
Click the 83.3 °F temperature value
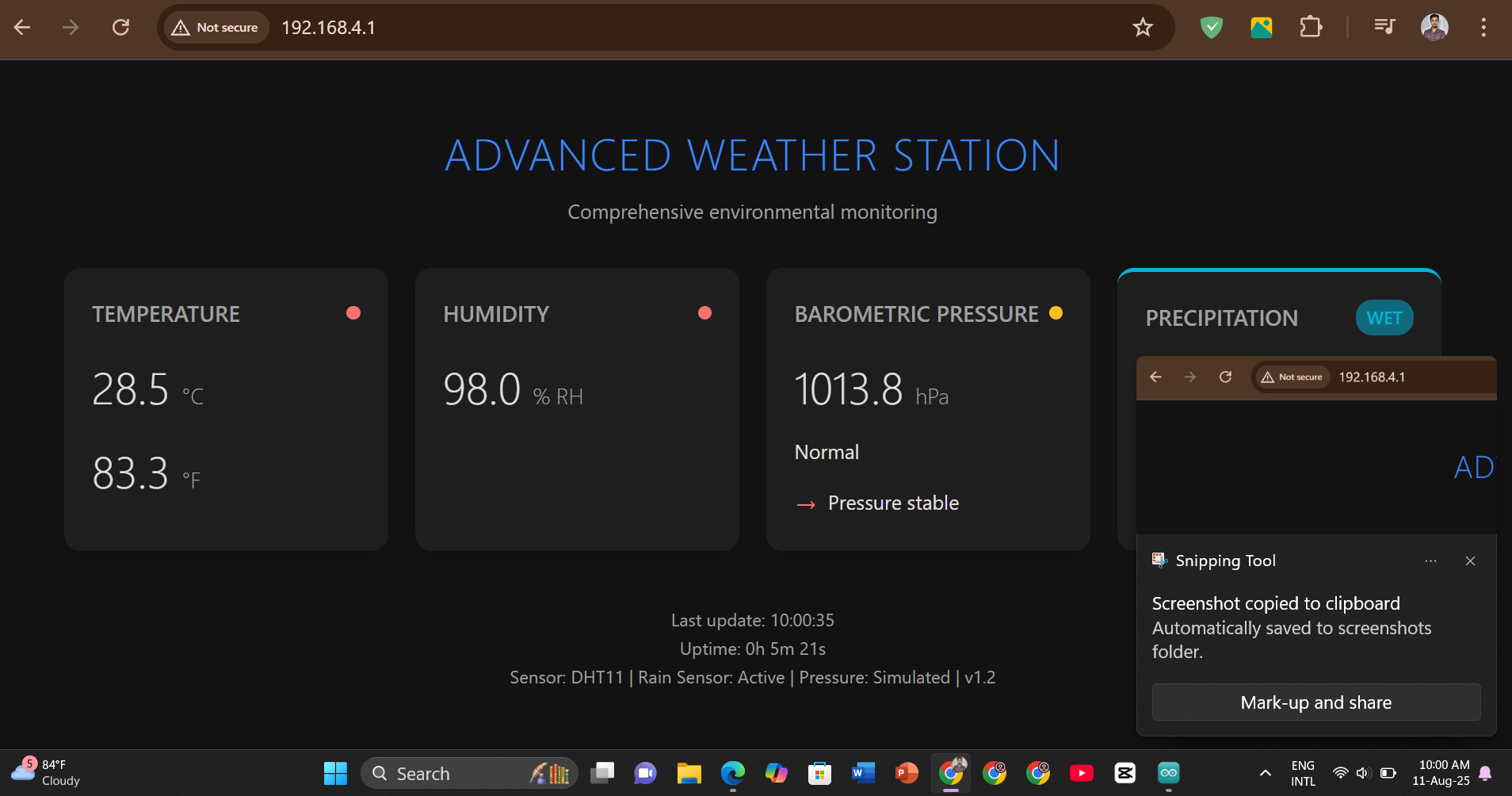click(147, 474)
